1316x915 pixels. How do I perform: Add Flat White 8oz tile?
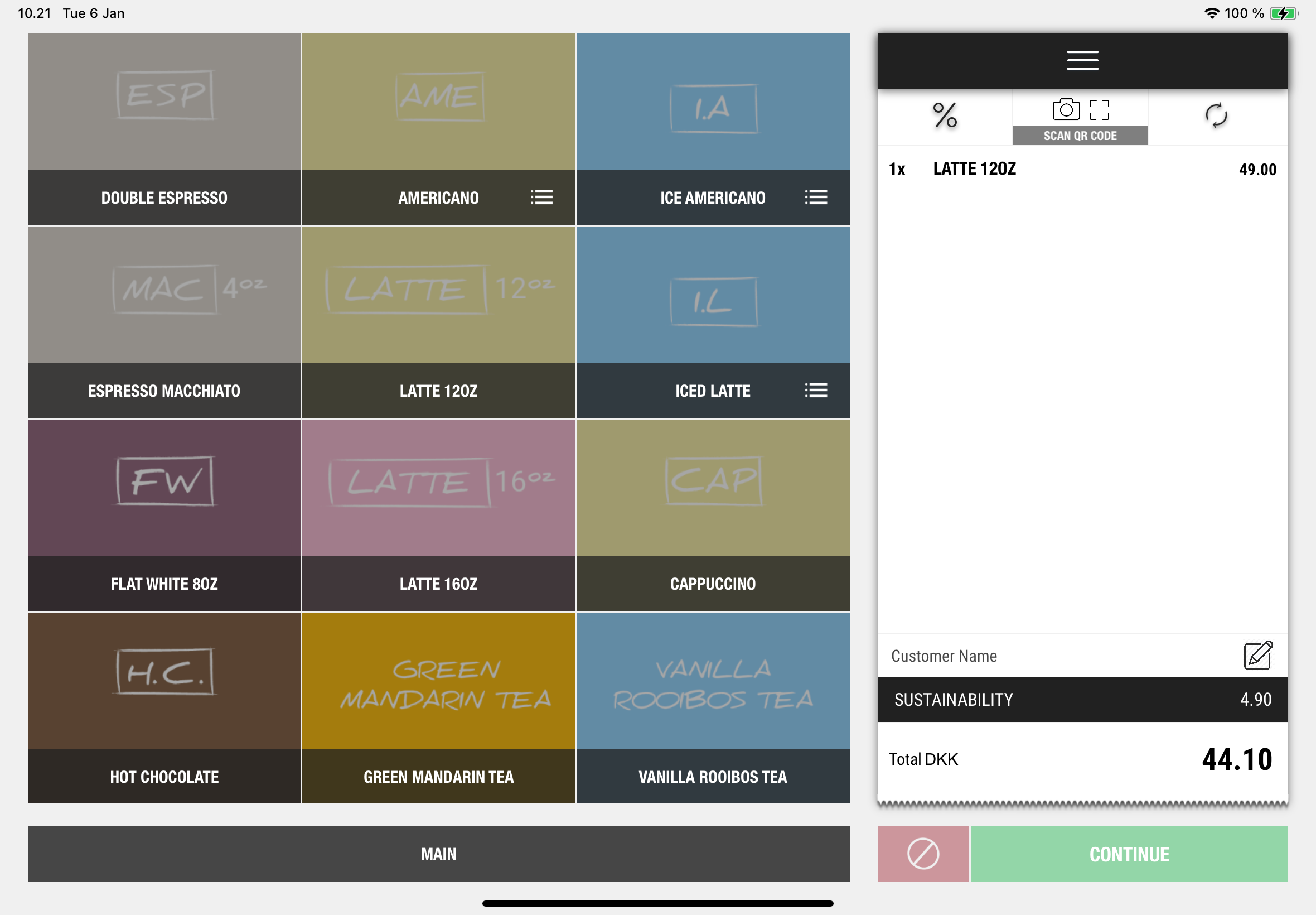coord(164,515)
